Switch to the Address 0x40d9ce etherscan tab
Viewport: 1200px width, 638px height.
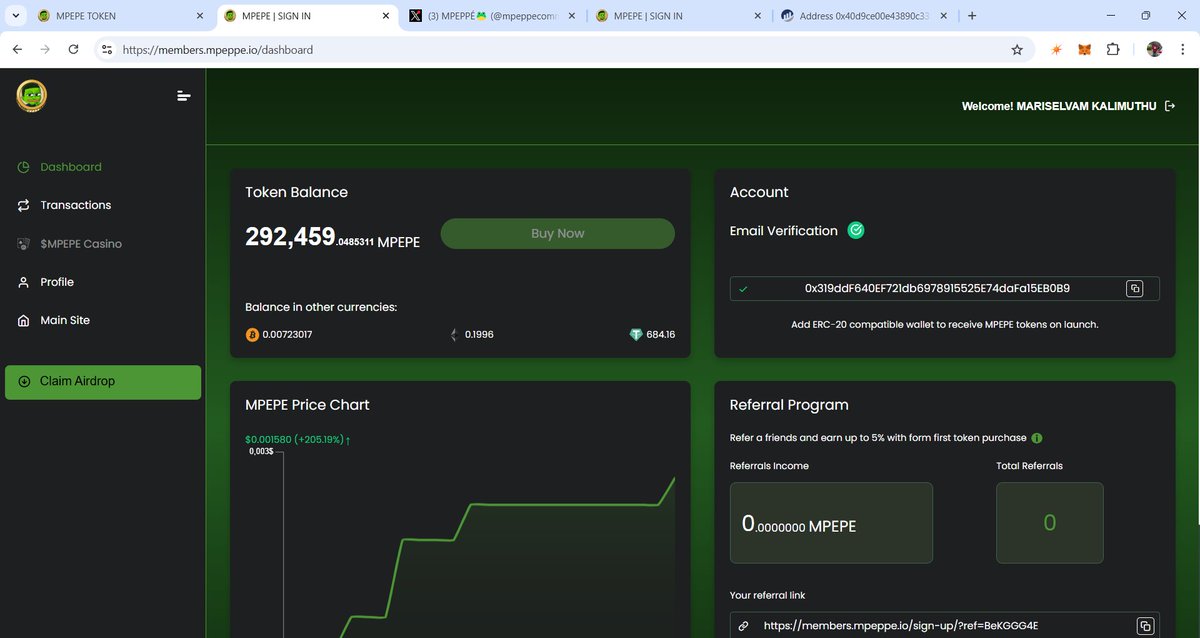pyautogui.click(x=863, y=16)
